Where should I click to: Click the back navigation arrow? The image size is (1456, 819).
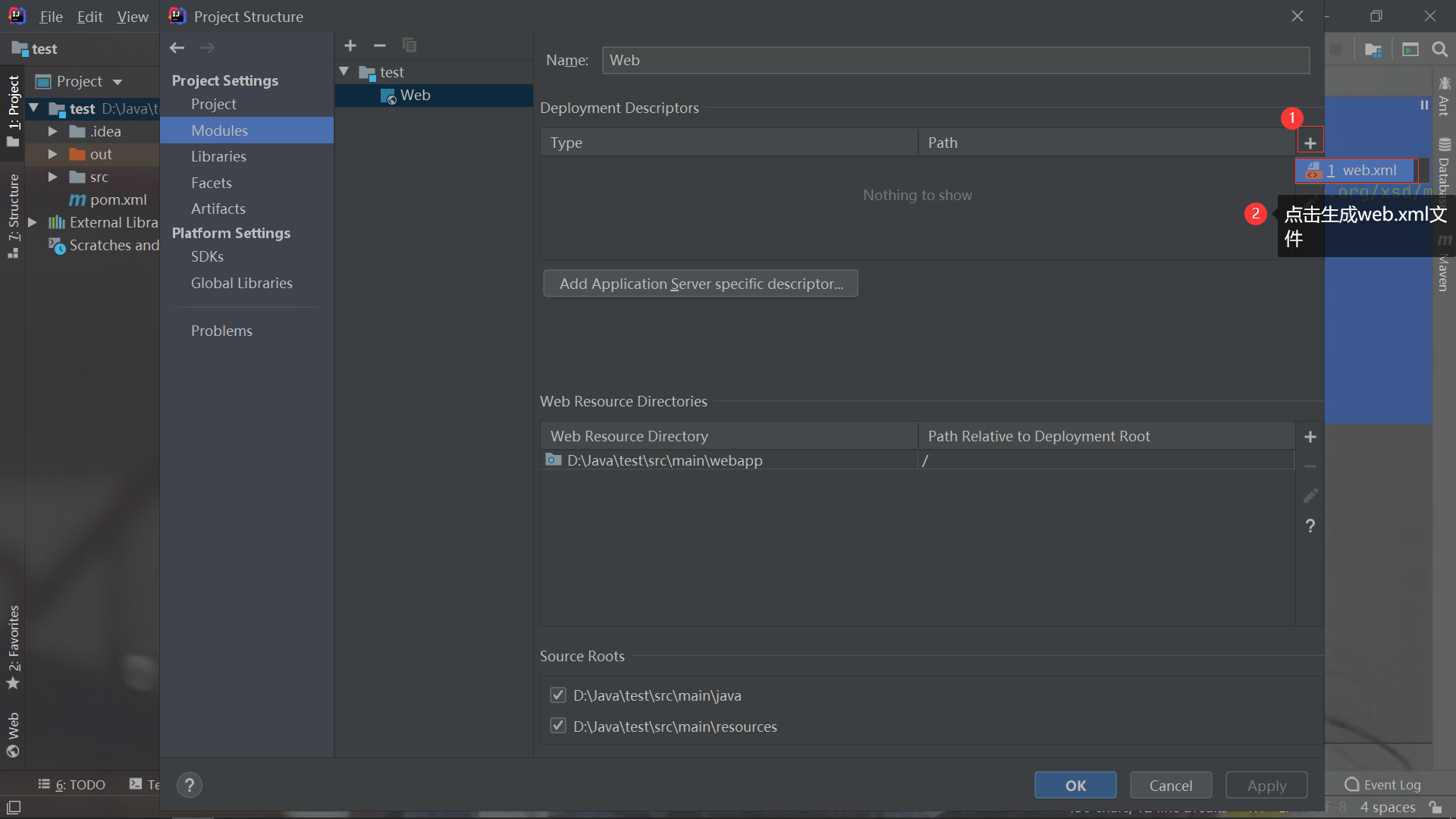[x=177, y=48]
